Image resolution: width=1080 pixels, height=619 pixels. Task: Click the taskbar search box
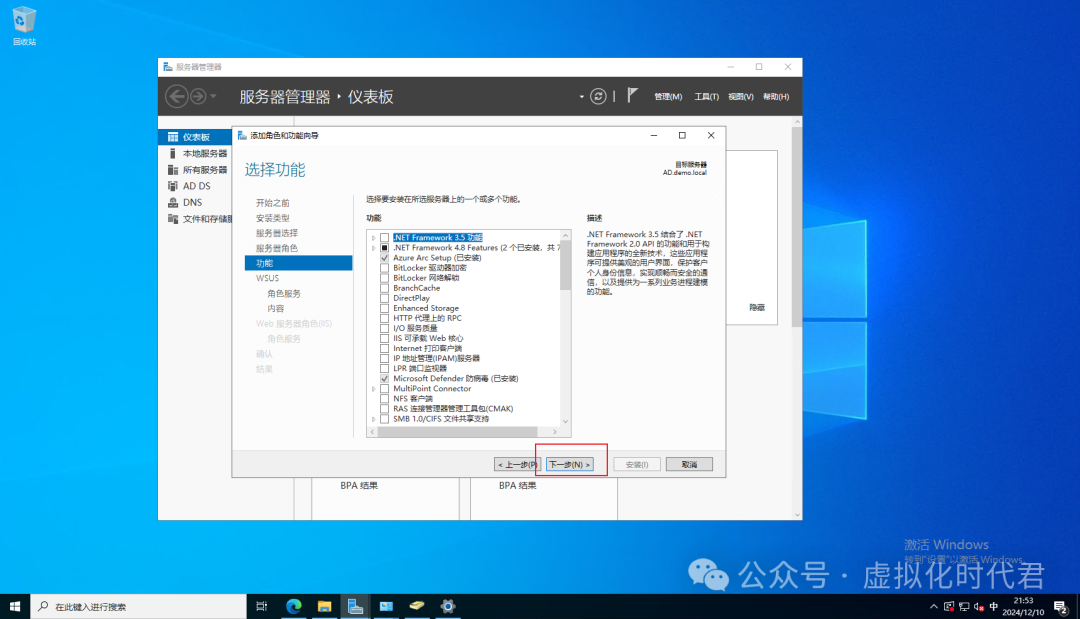(138, 607)
